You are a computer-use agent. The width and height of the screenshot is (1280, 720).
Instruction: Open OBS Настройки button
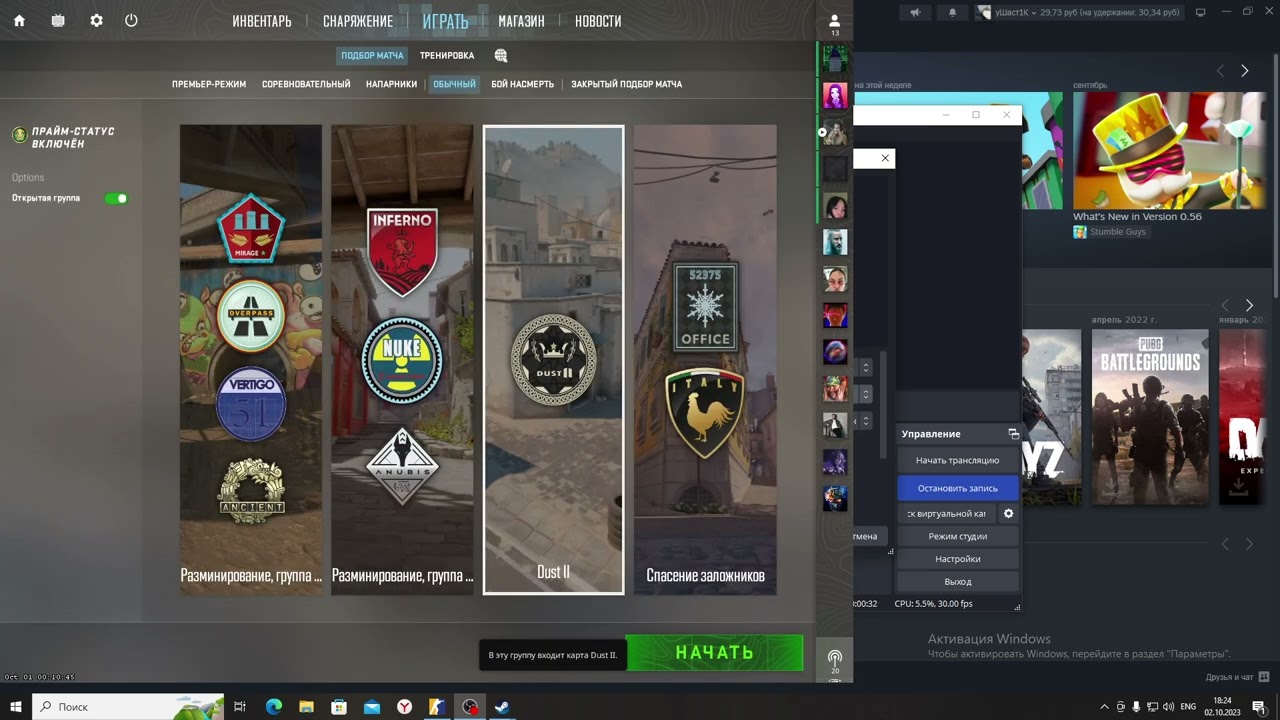tap(958, 559)
